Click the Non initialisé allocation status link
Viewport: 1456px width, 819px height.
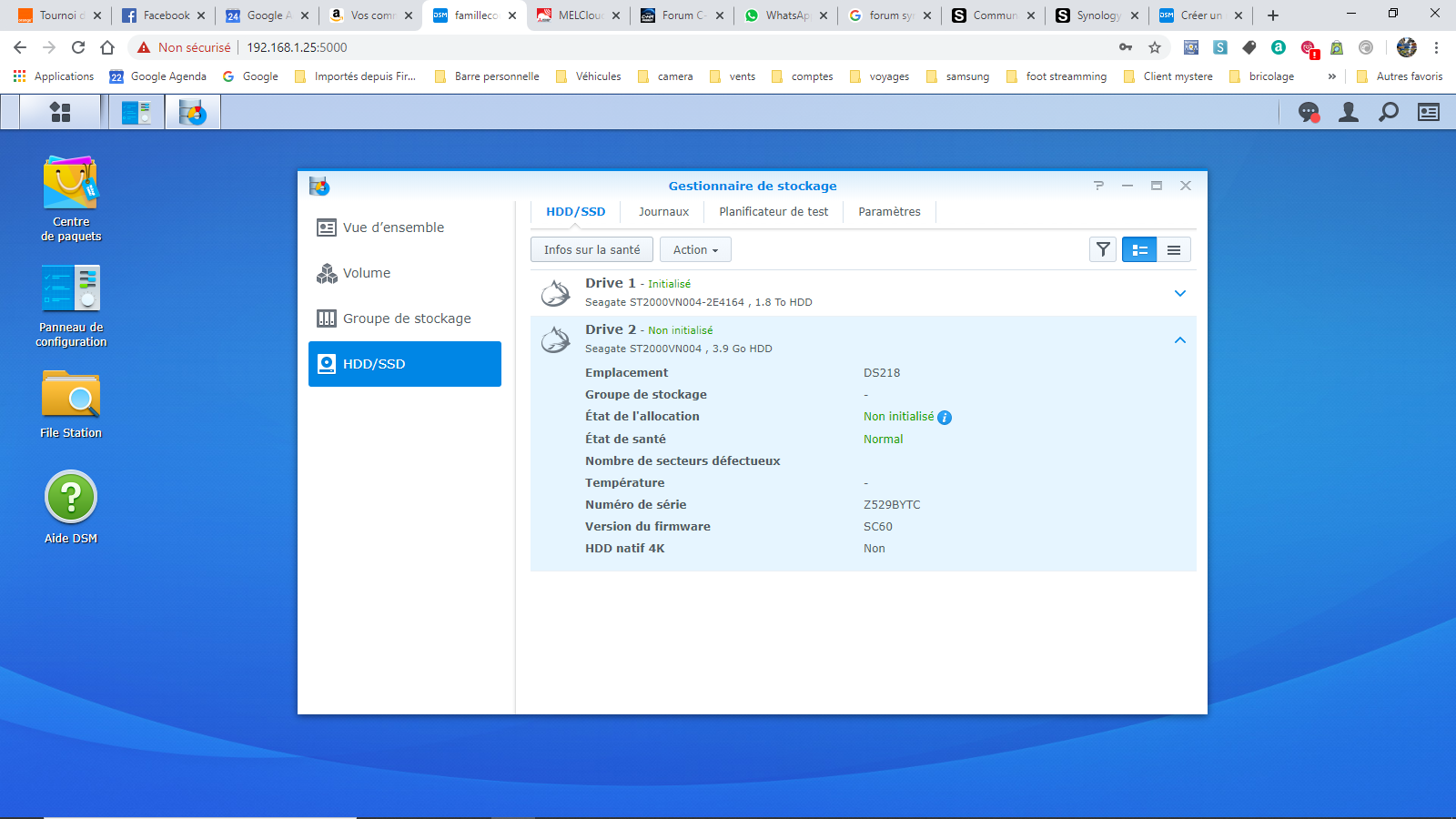(x=898, y=417)
